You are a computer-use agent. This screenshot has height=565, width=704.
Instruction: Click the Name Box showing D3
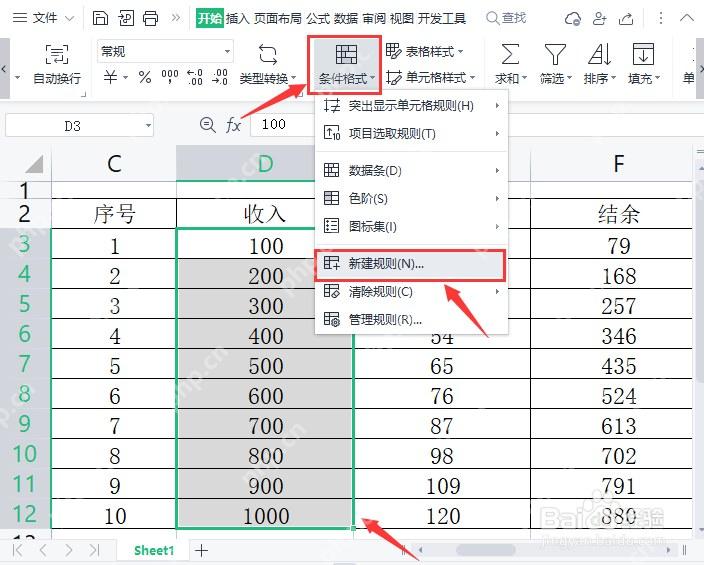tap(73, 126)
